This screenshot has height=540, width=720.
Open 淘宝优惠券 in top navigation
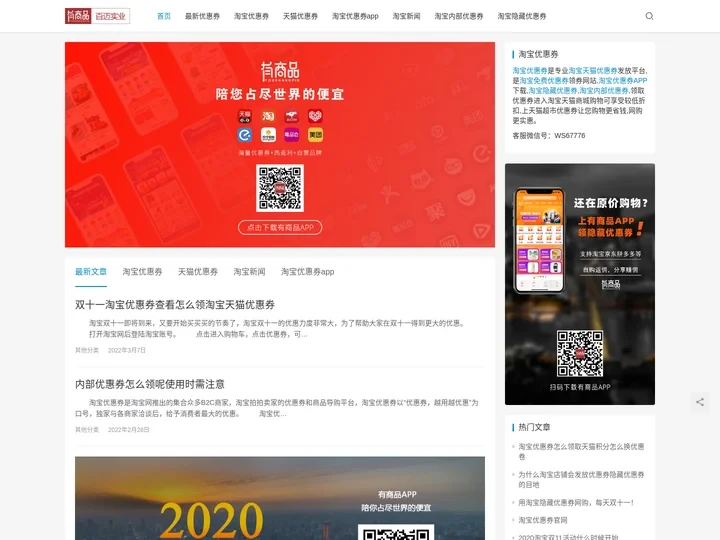pos(251,16)
